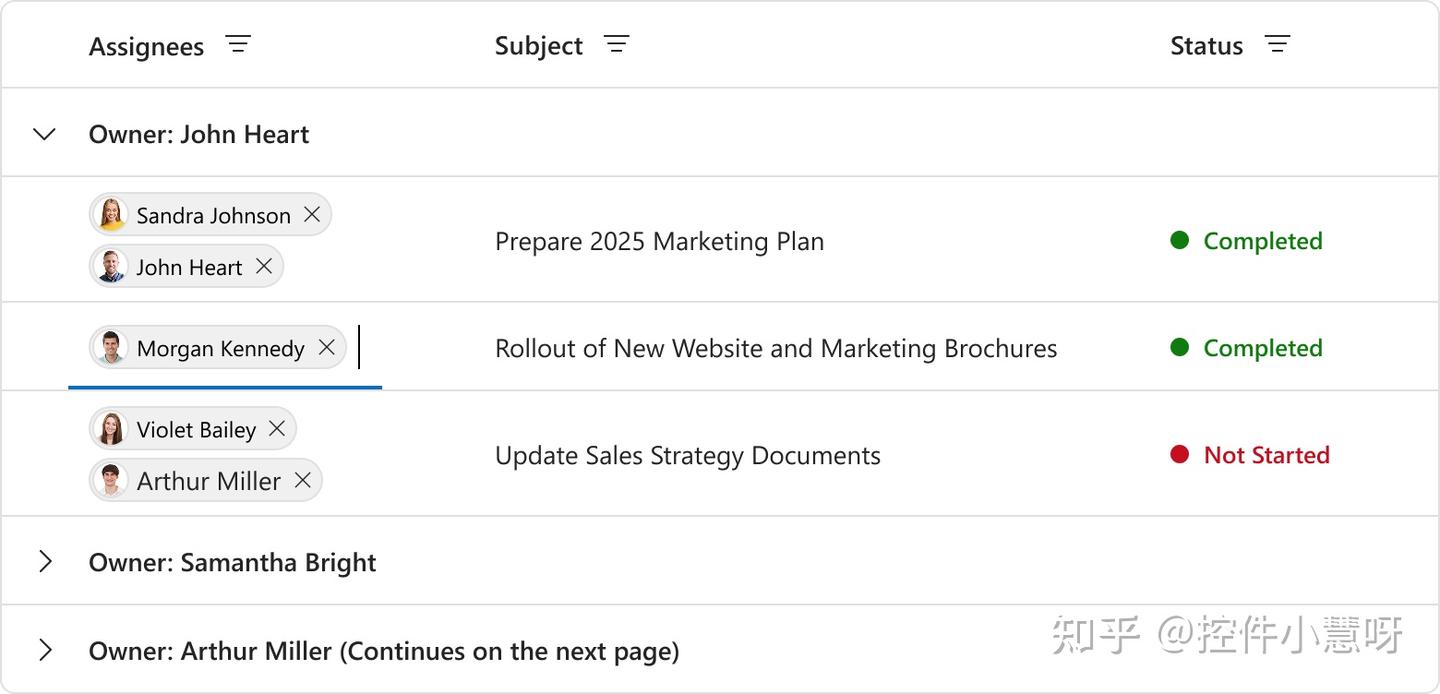
Task: Select the Update Sales Strategy Documents cell
Action: (x=687, y=456)
